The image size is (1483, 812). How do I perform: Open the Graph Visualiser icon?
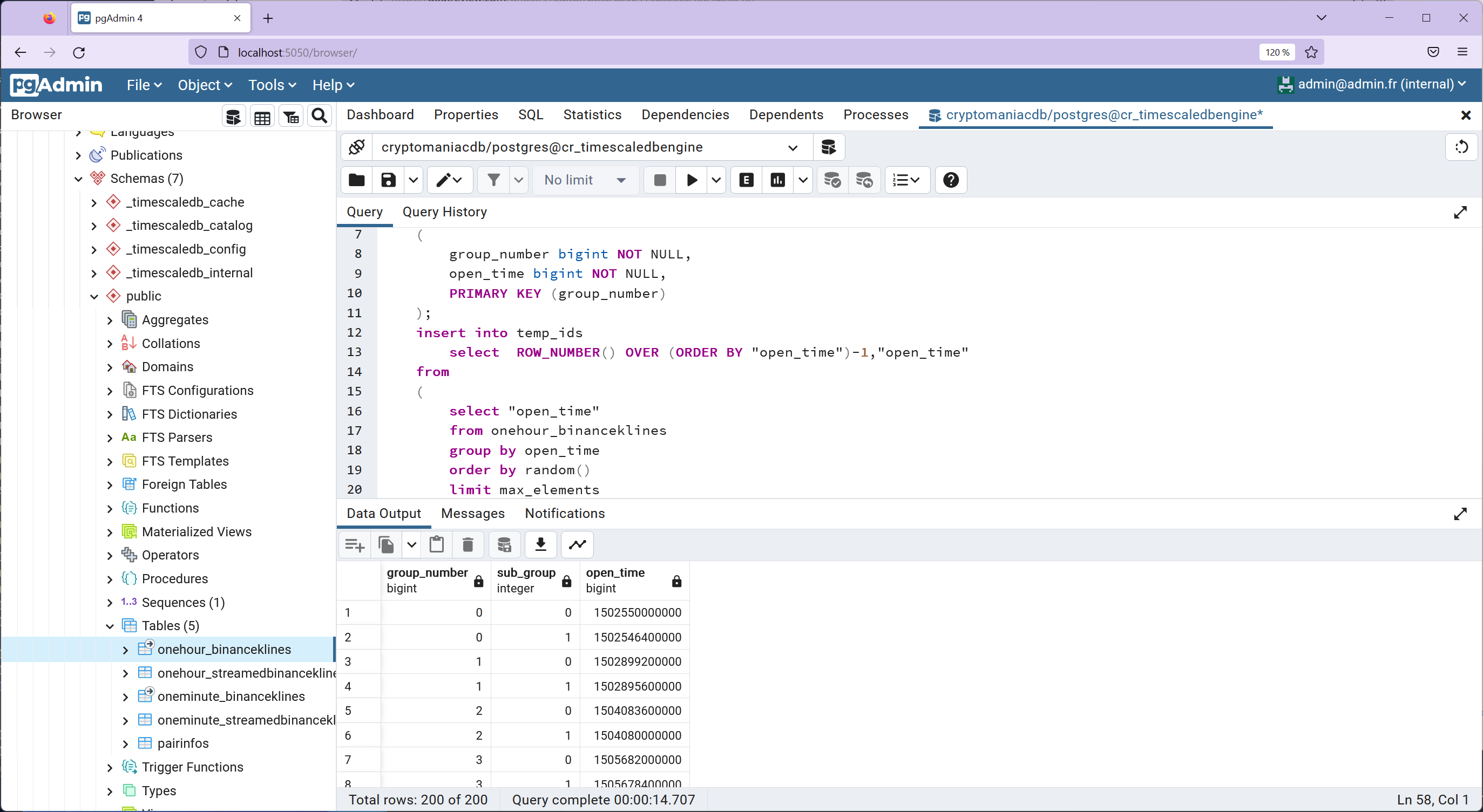[x=578, y=544]
